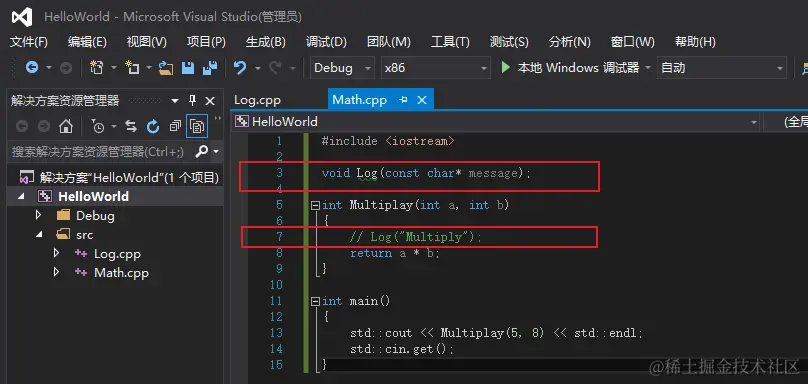Open the debugger target dropdown arrow
The width and height of the screenshot is (808, 384).
648,68
